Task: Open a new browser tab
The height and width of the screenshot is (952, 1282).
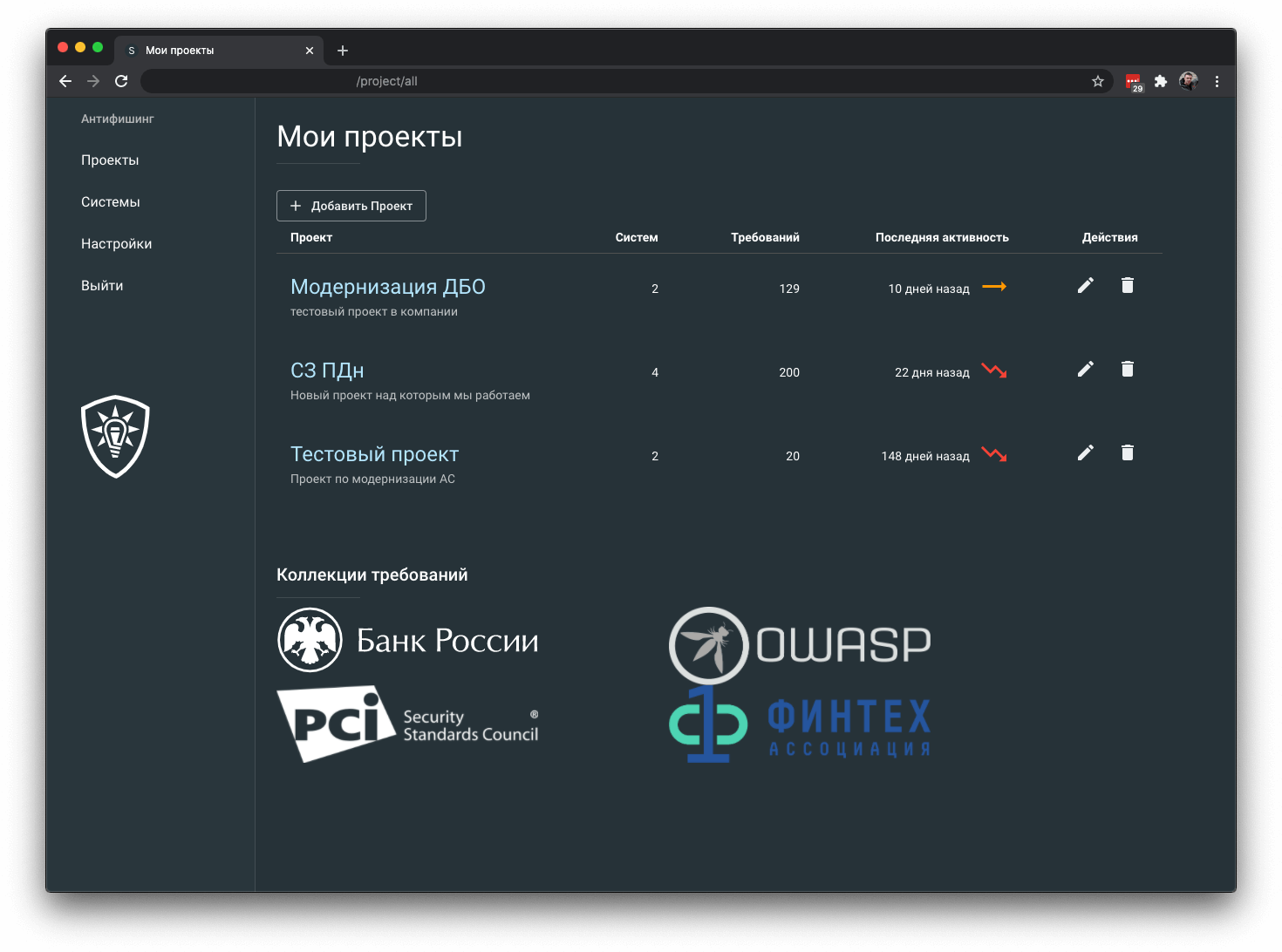Action: tap(343, 51)
